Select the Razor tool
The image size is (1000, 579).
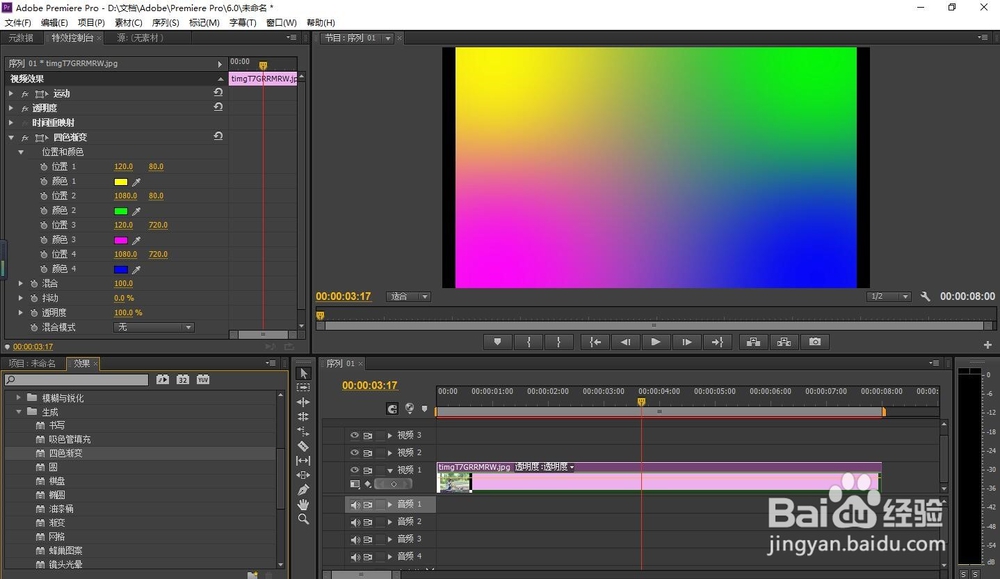click(x=304, y=446)
